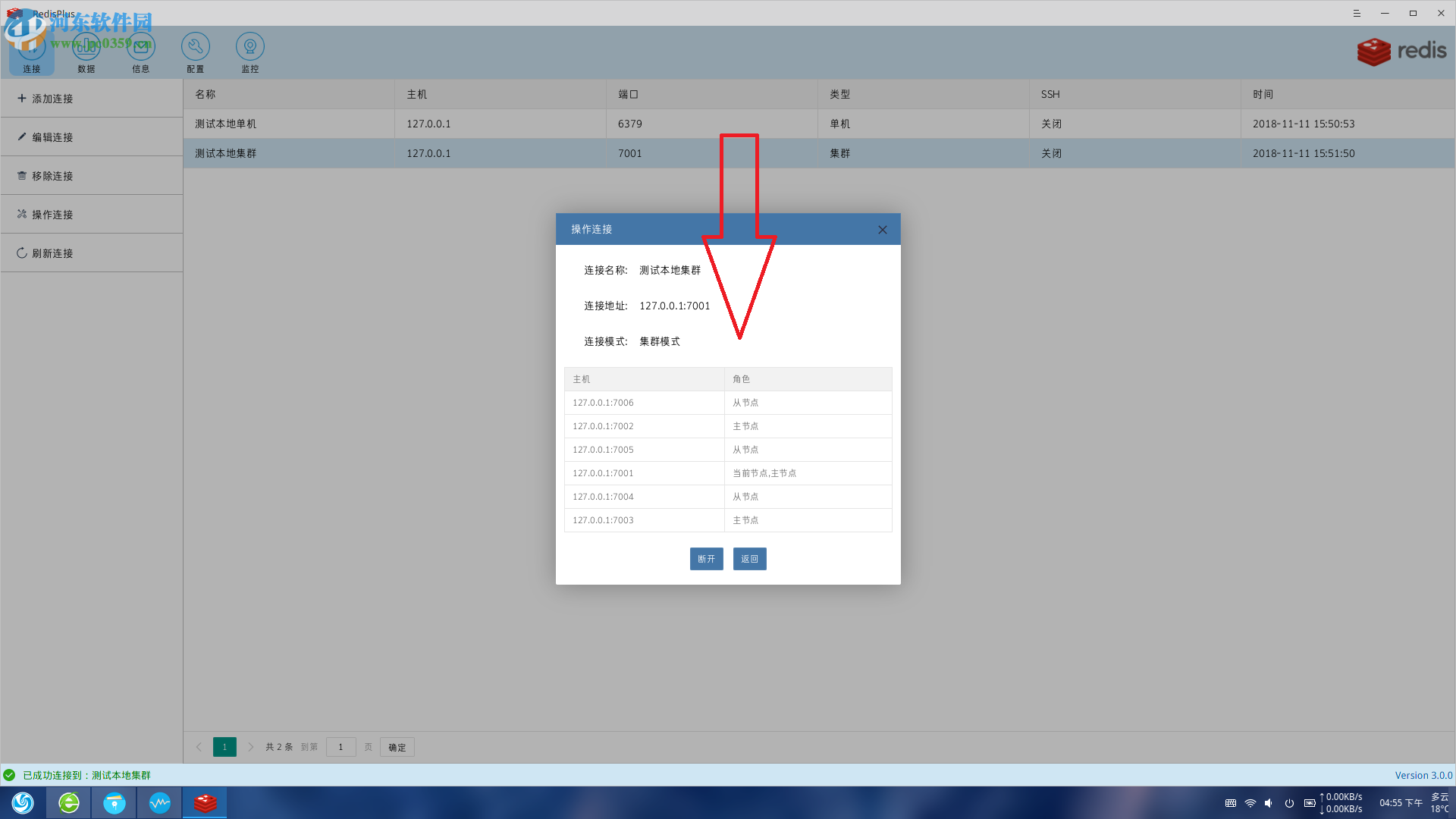Click the 添加连接 icon in sidebar

pyautogui.click(x=50, y=98)
